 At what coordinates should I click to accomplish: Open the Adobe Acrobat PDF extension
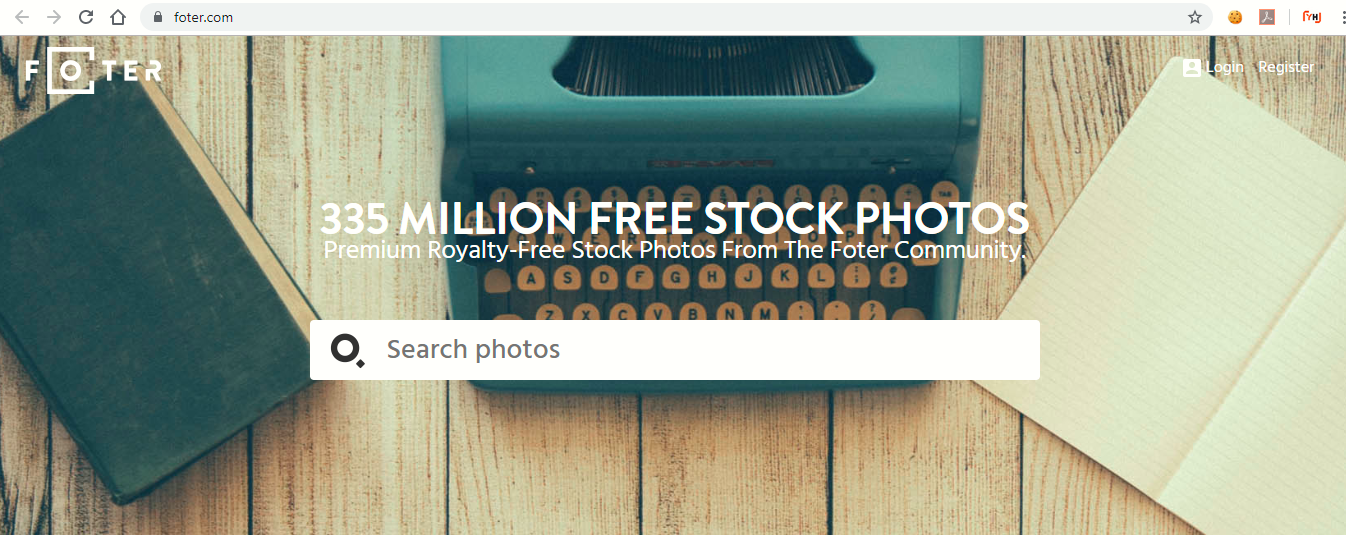pyautogui.click(x=1267, y=17)
